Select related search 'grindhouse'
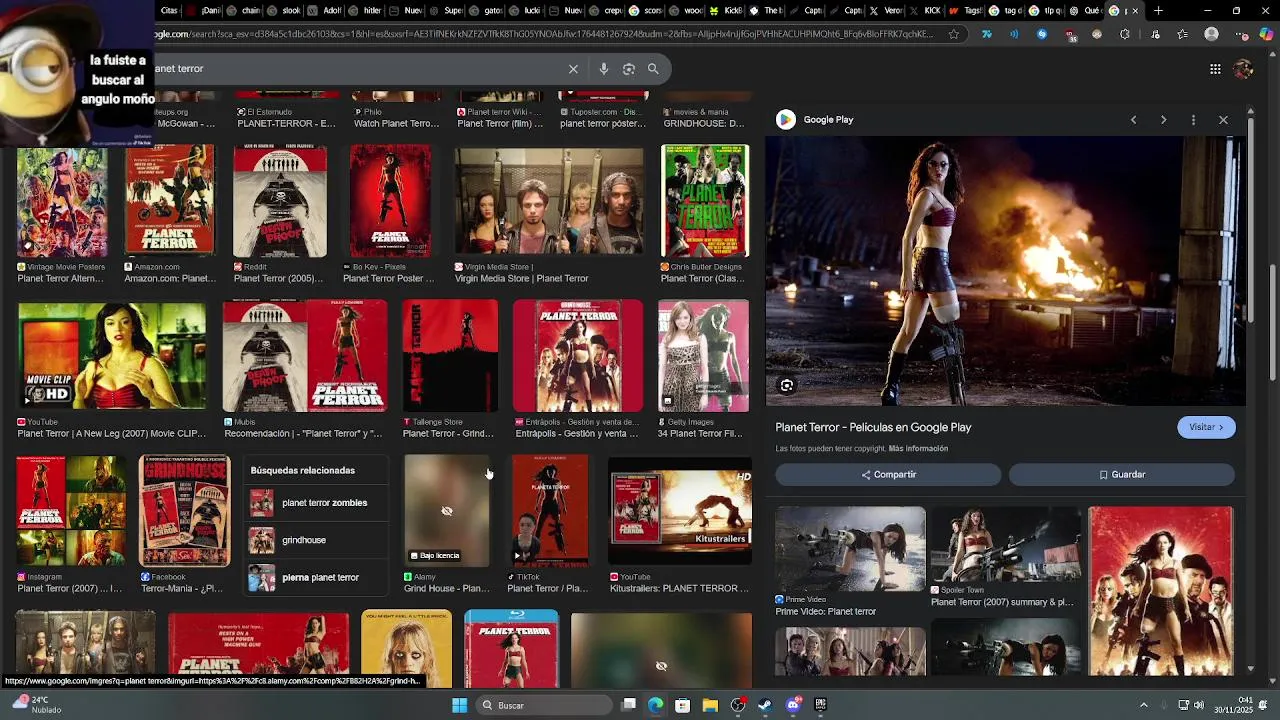The image size is (1280, 720). coord(317,540)
